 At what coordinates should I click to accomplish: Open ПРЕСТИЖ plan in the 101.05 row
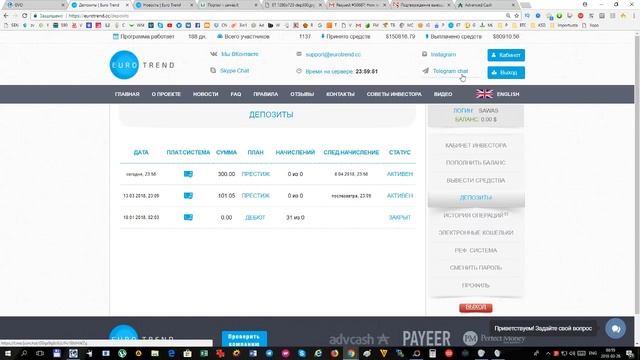pyautogui.click(x=256, y=196)
